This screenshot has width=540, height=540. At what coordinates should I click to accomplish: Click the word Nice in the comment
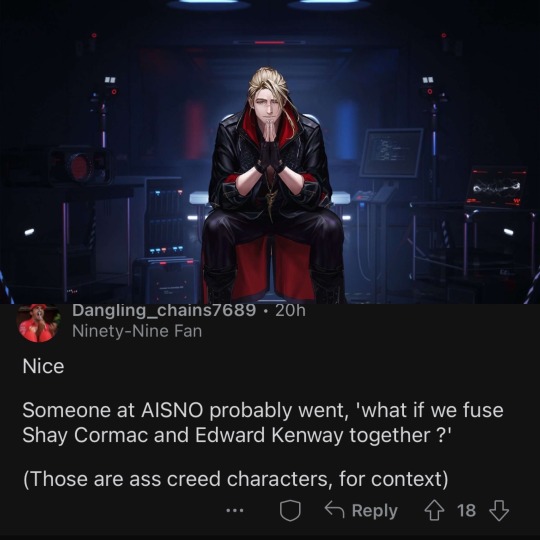point(43,366)
